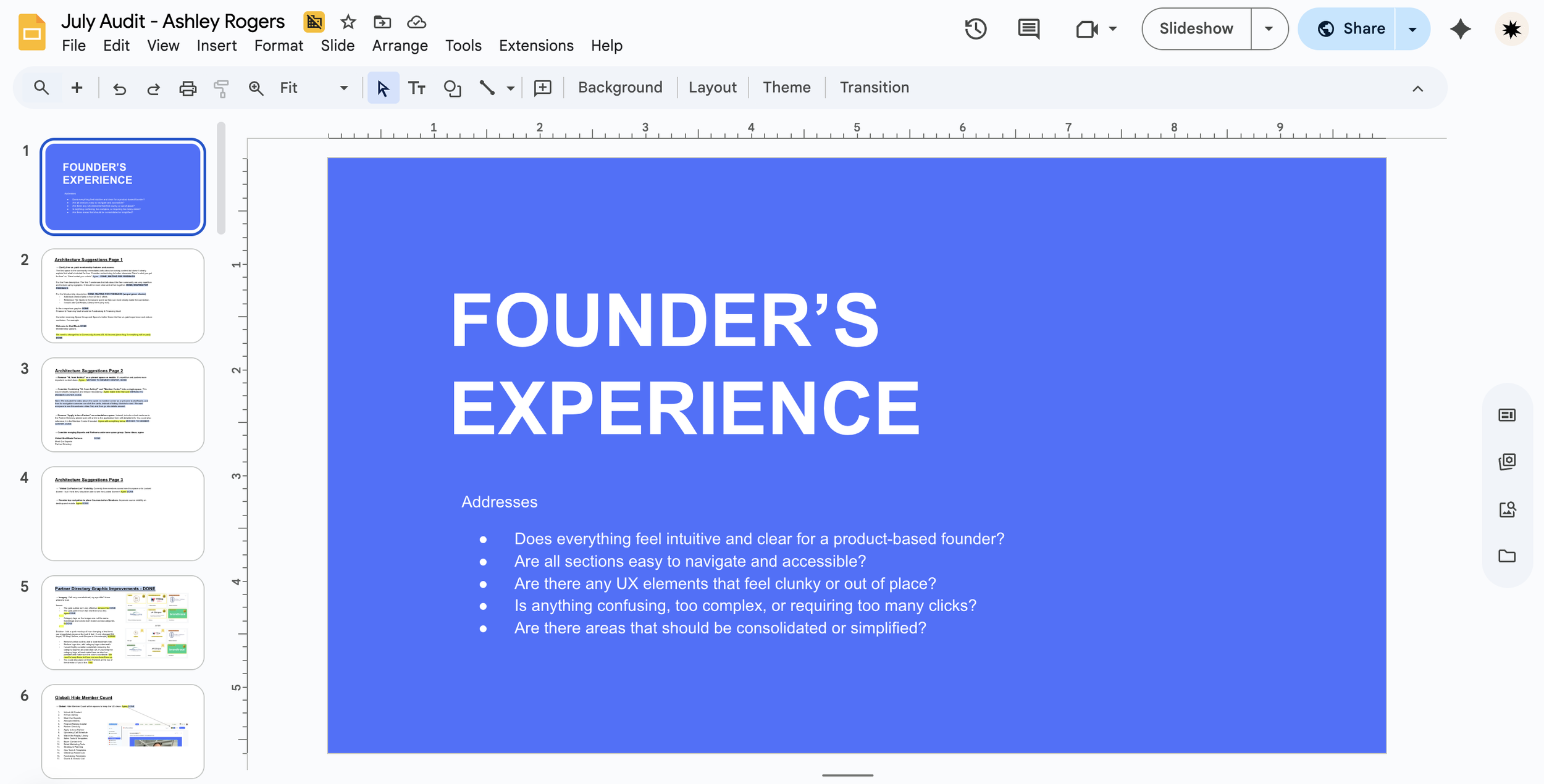
Task: Click the move to folder icon
Action: pos(382,22)
